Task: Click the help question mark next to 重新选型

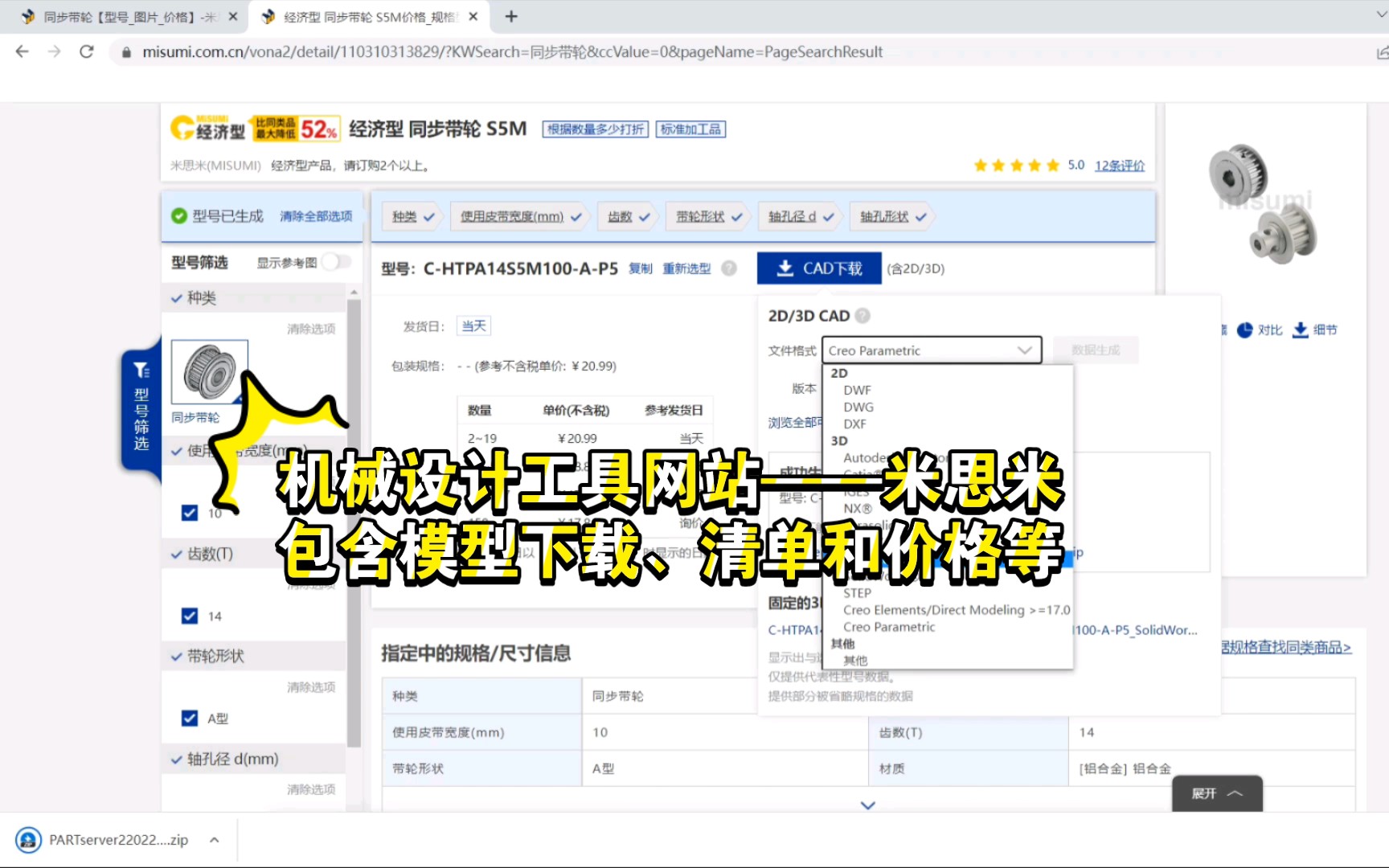Action: pos(728,268)
